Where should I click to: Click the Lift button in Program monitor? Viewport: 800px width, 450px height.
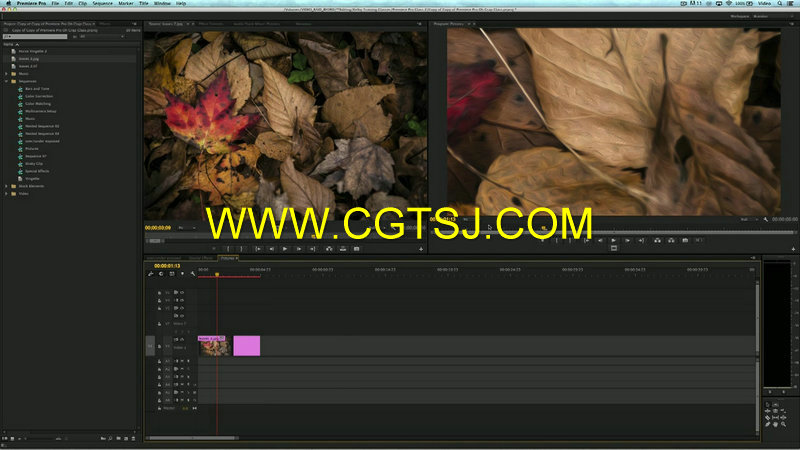[x=658, y=240]
